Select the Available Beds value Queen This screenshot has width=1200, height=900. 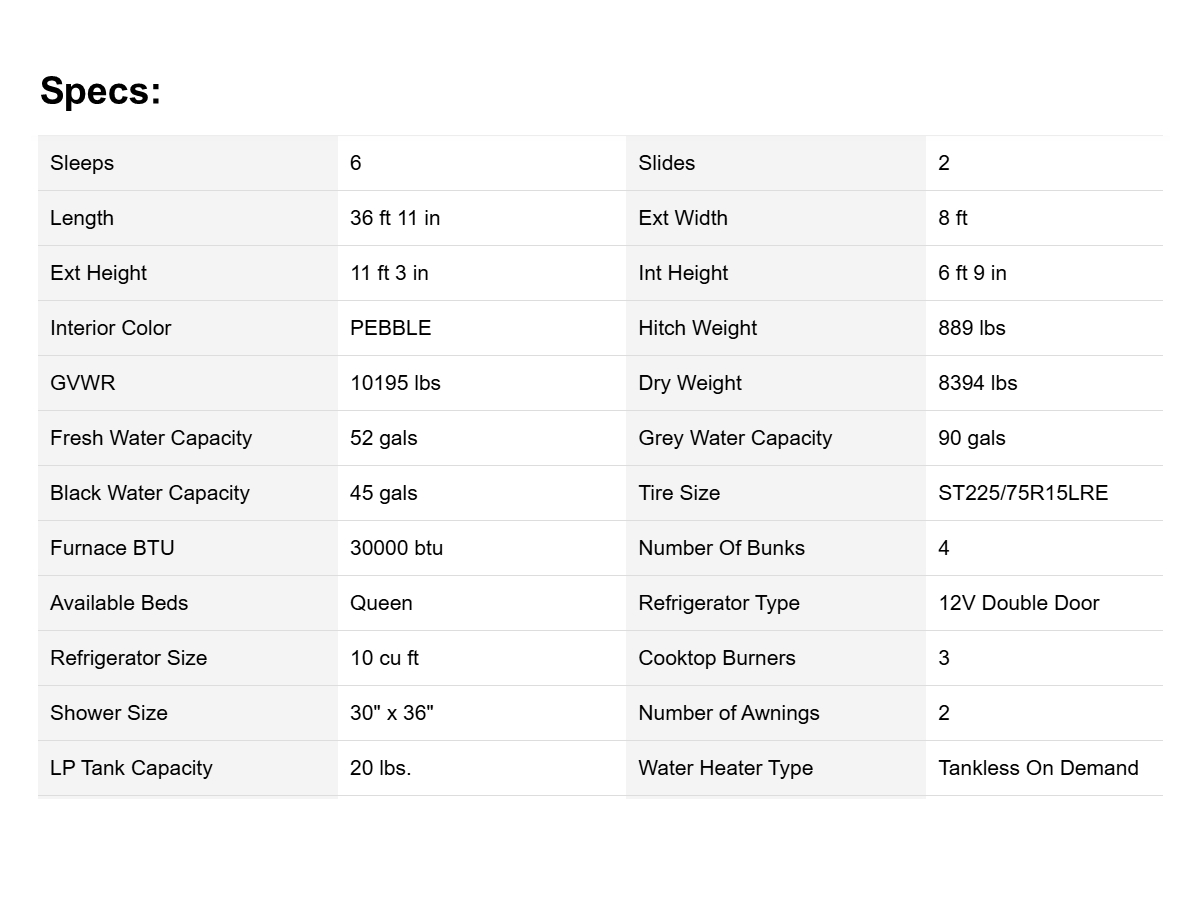click(381, 603)
